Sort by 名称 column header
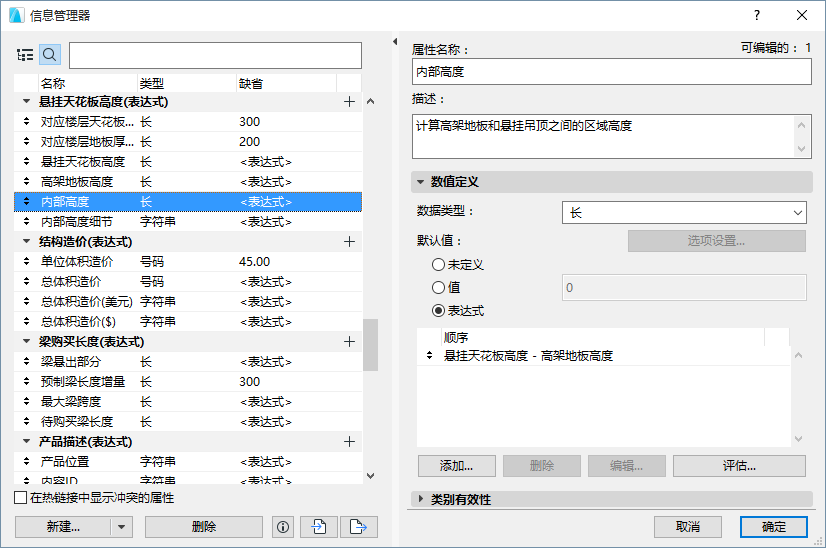826x548 pixels. pos(87,83)
